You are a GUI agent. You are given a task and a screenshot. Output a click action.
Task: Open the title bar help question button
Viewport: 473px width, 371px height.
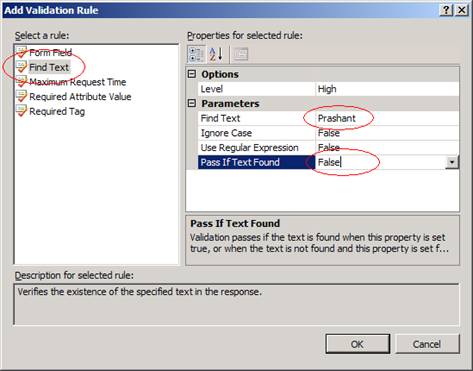tap(446, 10)
